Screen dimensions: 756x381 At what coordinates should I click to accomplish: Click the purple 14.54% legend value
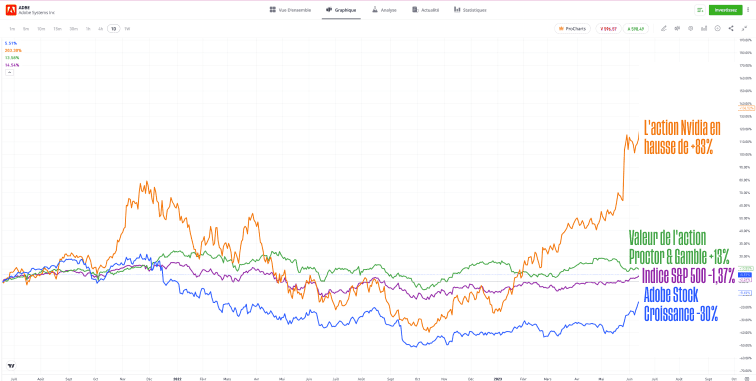coord(12,65)
